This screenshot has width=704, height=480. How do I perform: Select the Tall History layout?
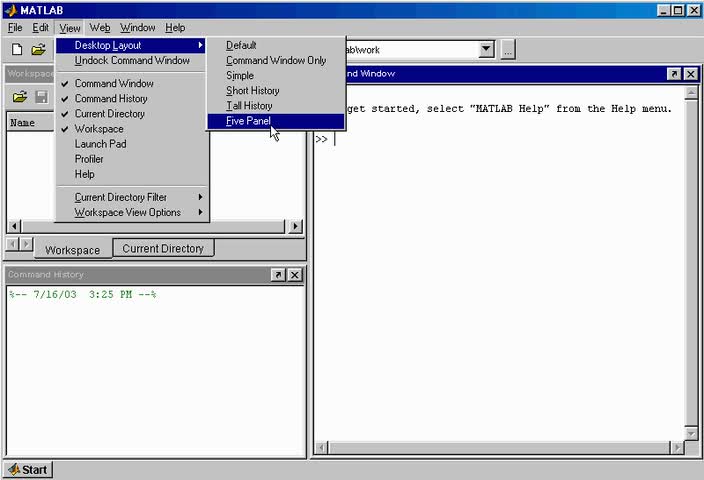[276, 106]
